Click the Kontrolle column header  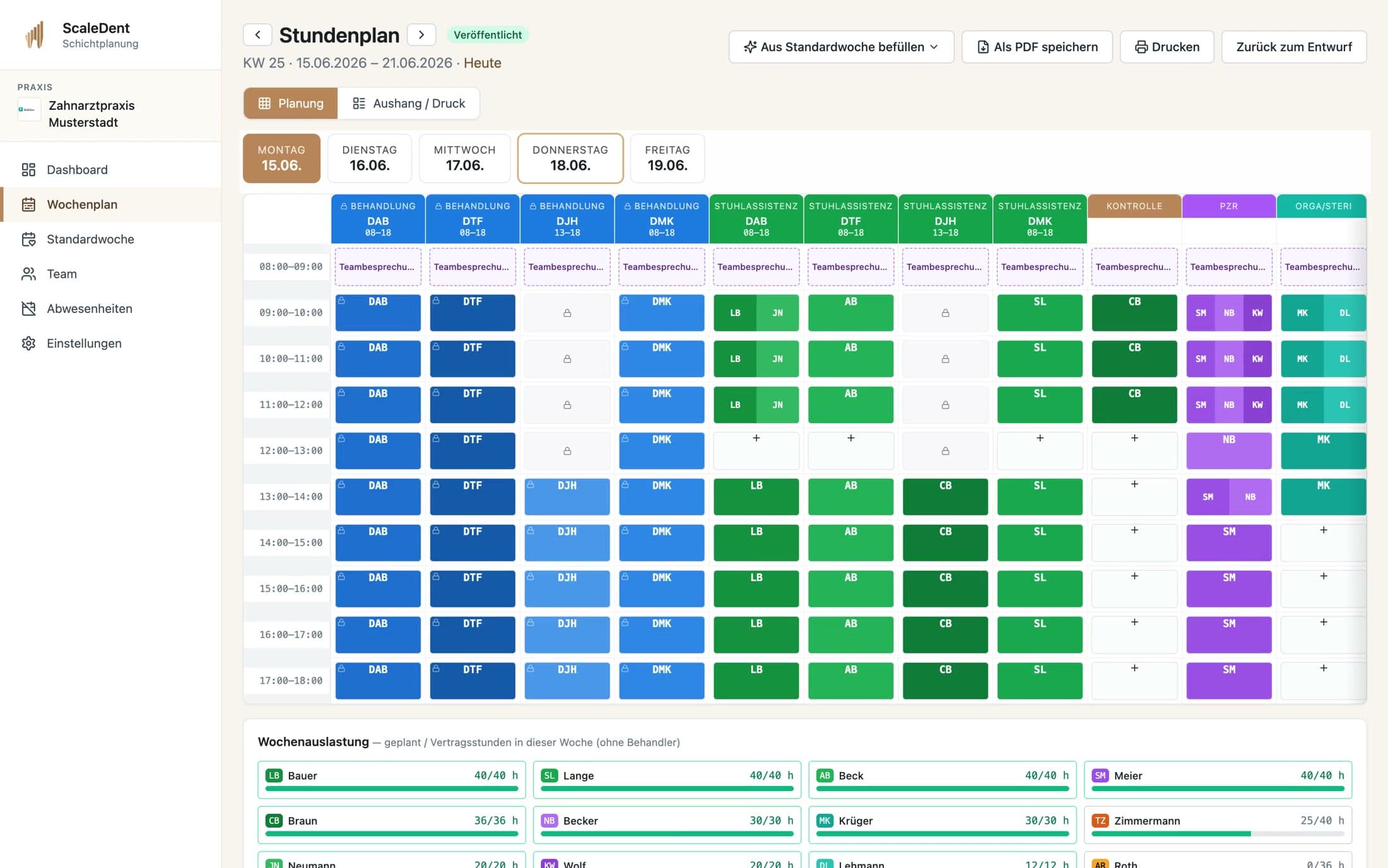click(1134, 206)
